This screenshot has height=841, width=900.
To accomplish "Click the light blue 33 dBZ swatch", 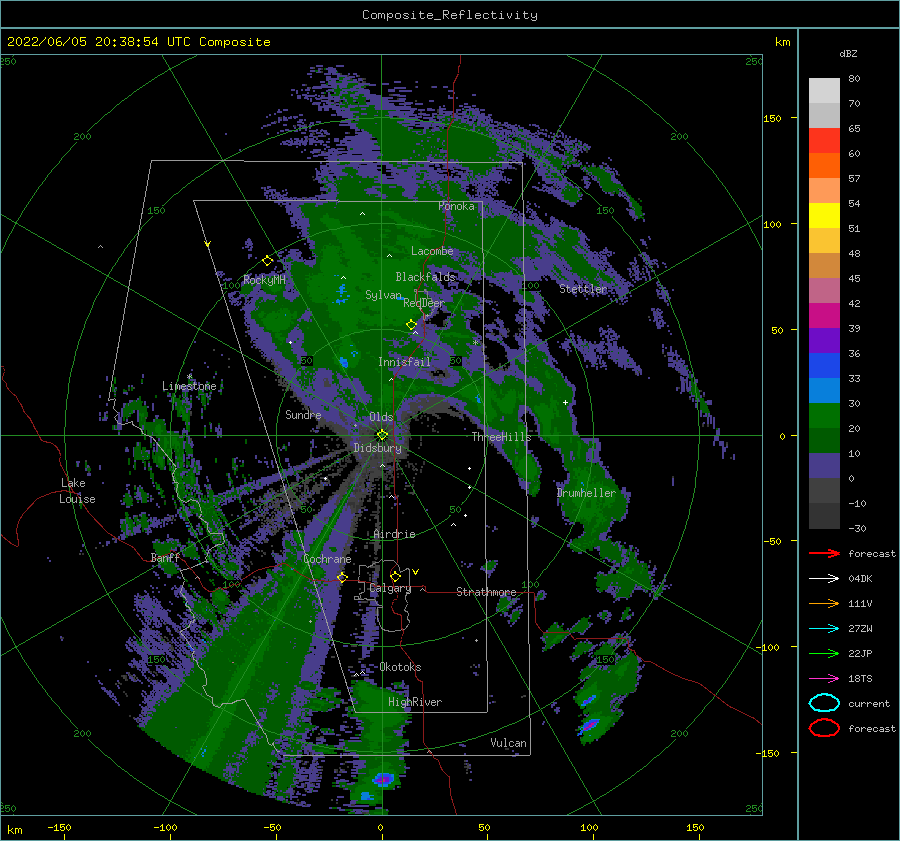I will pyautogui.click(x=824, y=391).
